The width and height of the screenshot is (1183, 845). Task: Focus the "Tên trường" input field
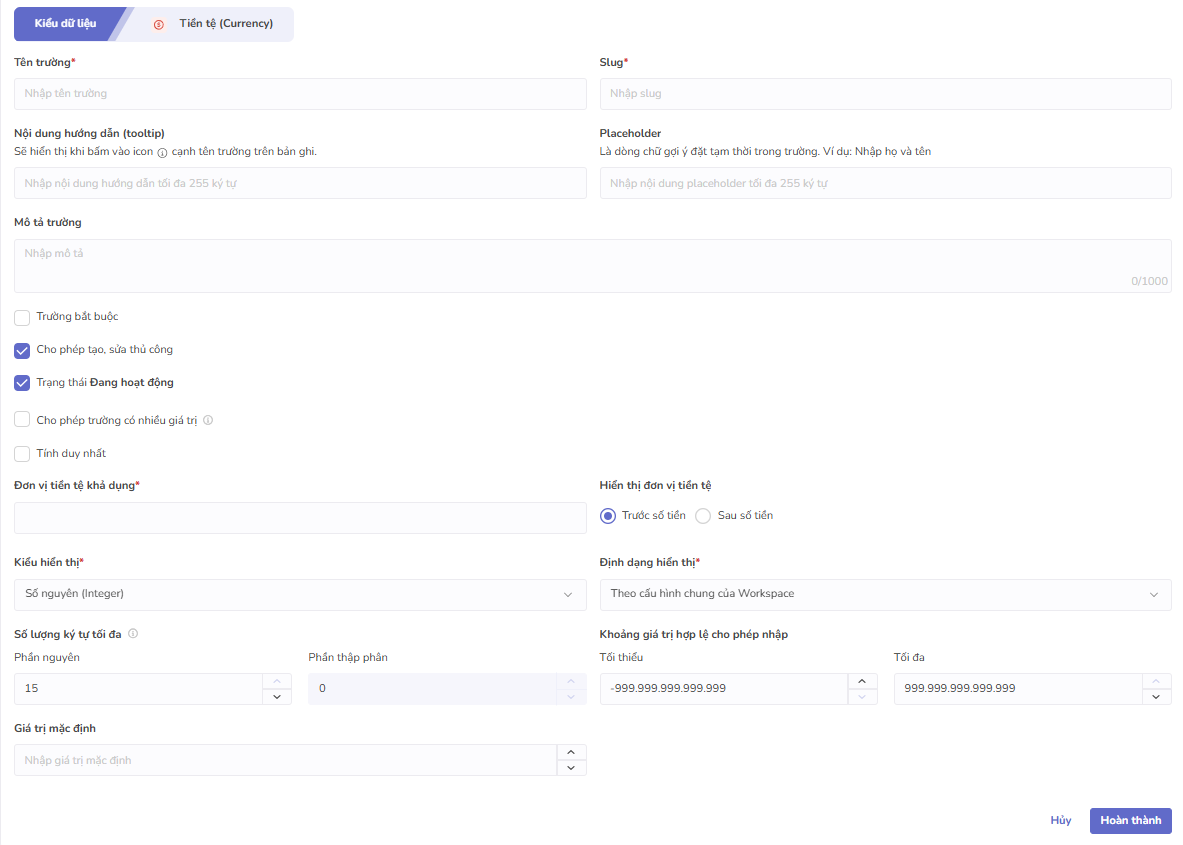coord(300,94)
